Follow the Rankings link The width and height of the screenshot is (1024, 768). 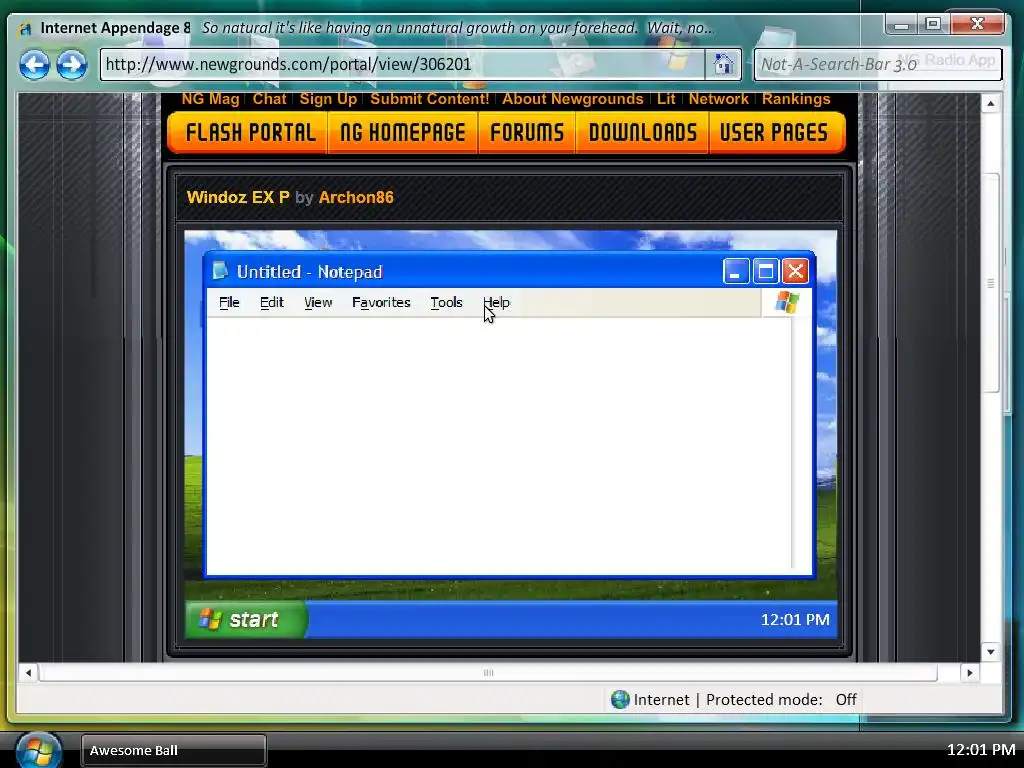pyautogui.click(x=796, y=99)
